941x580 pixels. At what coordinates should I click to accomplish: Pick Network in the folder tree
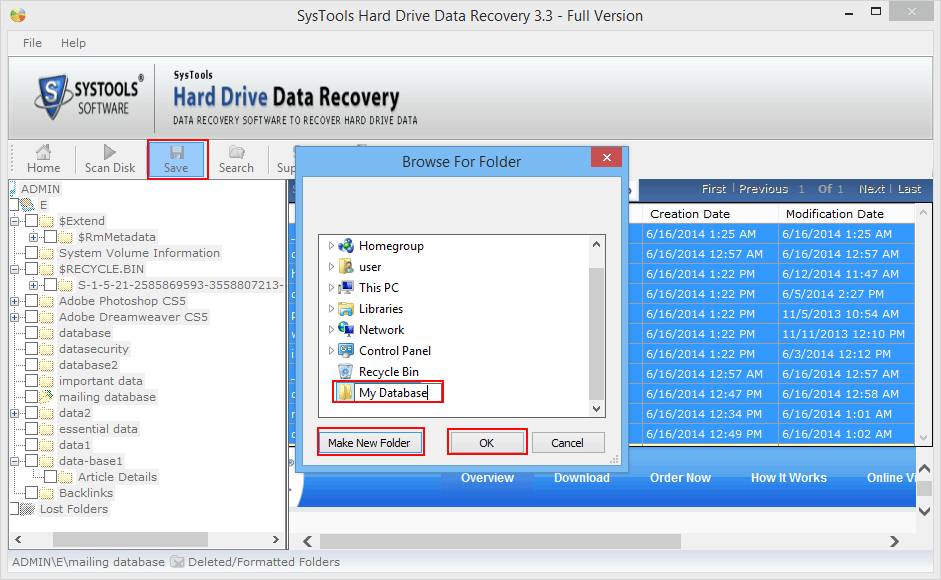pyautogui.click(x=381, y=330)
